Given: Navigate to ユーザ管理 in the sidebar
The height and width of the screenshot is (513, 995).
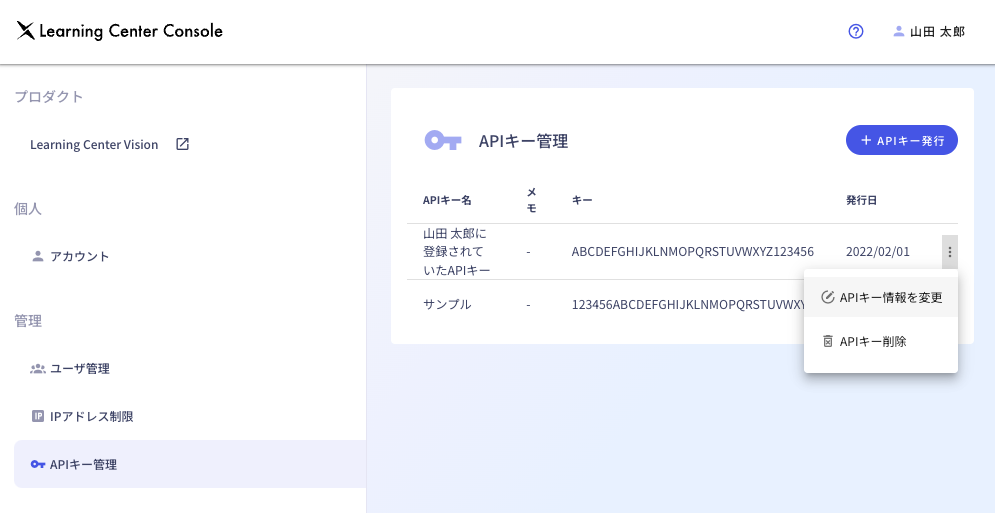Looking at the screenshot, I should (80, 368).
